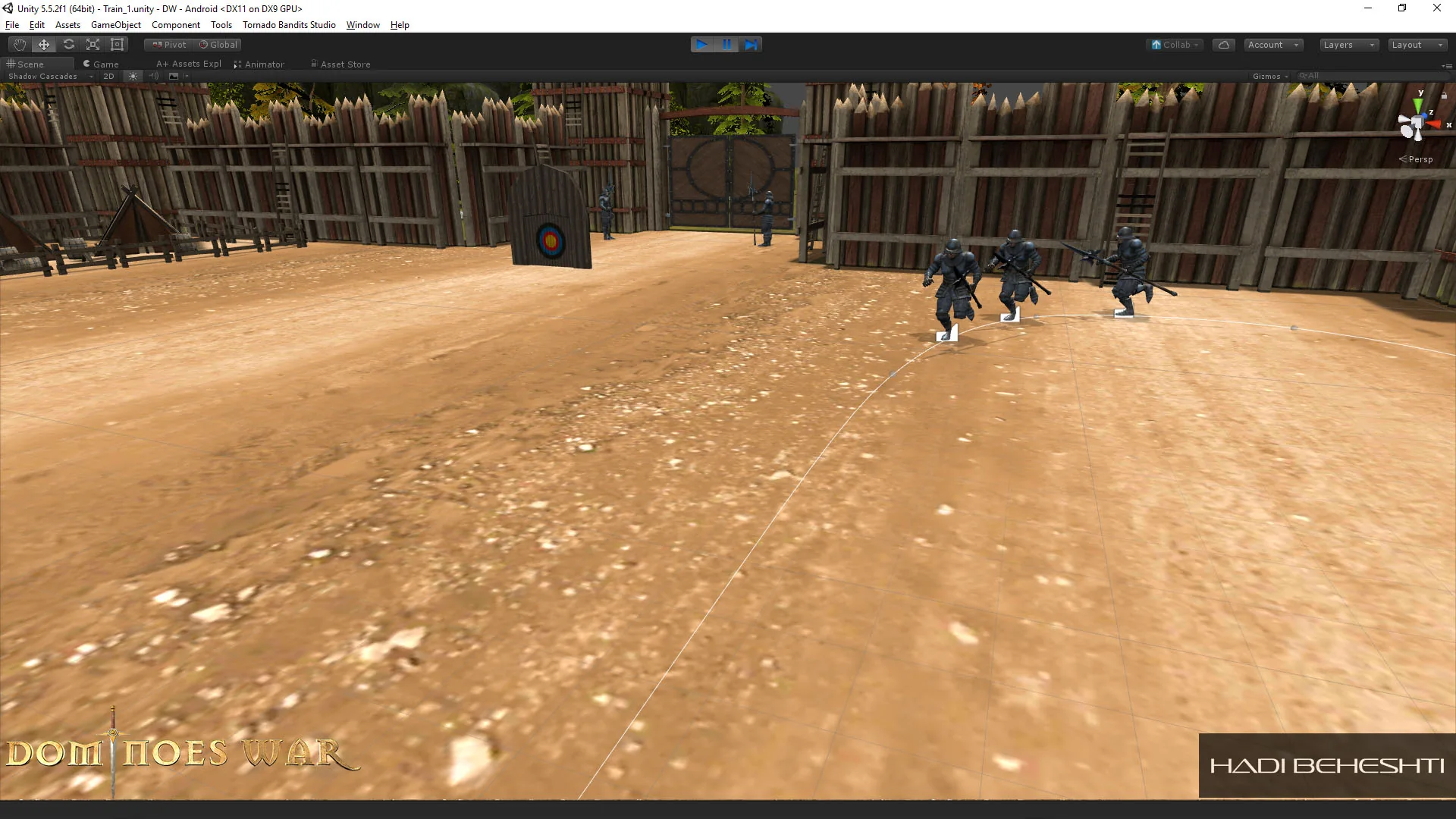Viewport: 1456px width, 819px height.
Task: Open the Window menu
Action: [363, 25]
